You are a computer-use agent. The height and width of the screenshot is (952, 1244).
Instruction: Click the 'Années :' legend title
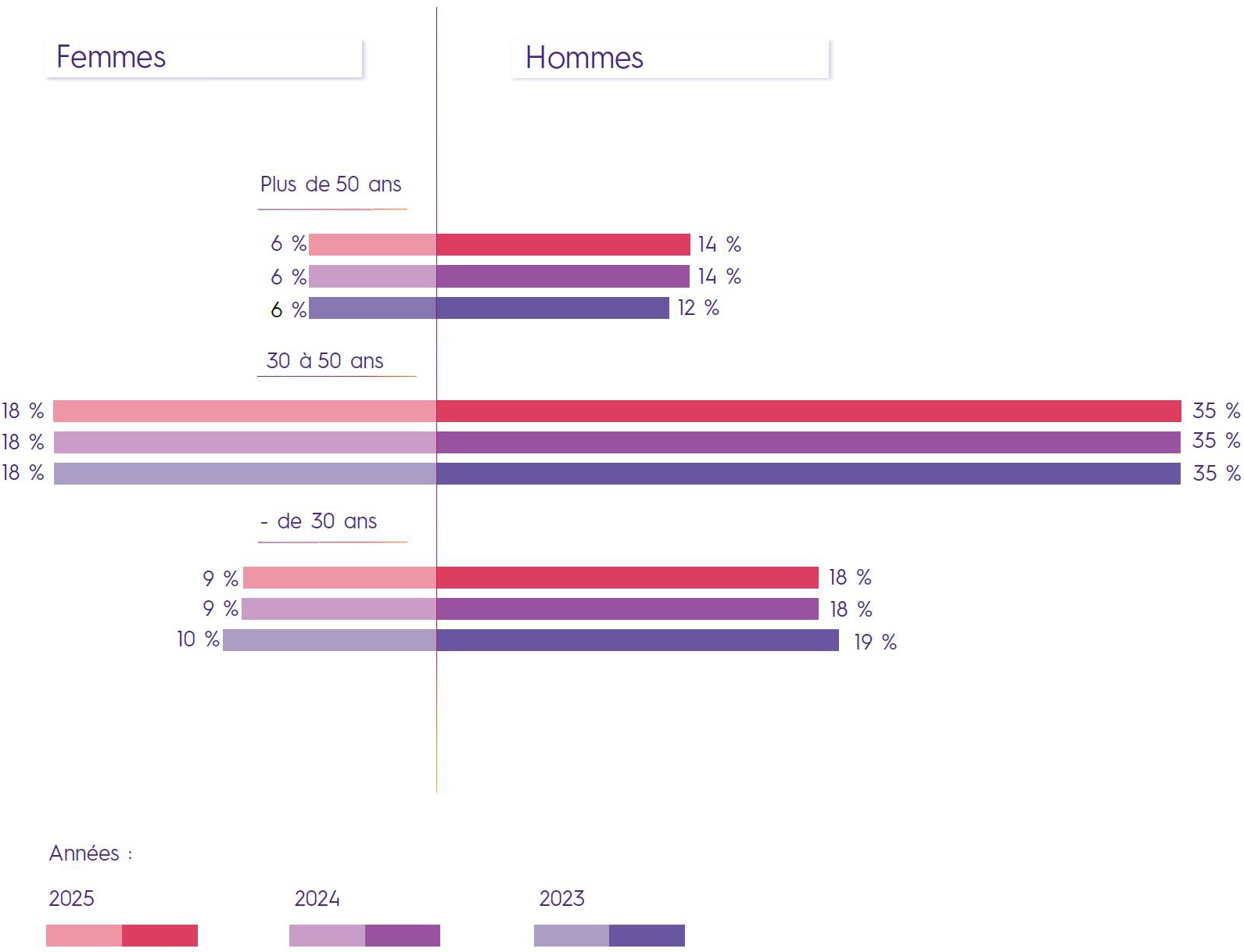click(x=91, y=854)
